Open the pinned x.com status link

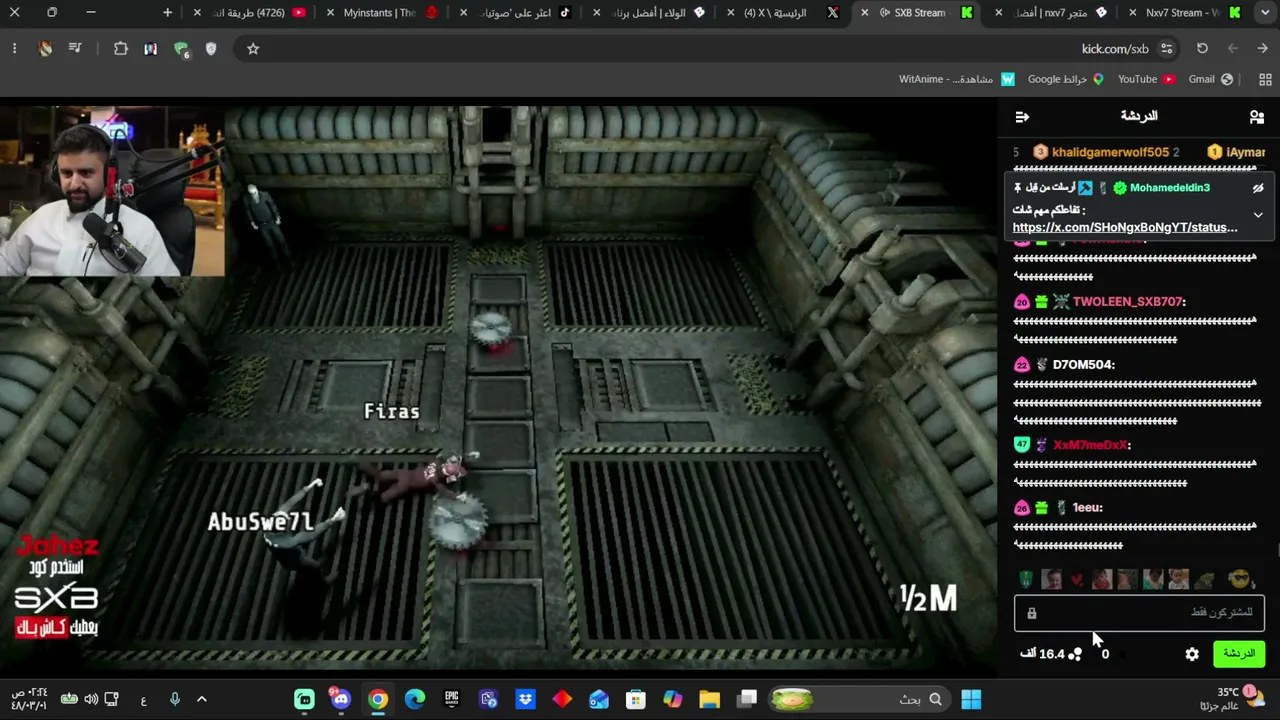coord(1124,227)
